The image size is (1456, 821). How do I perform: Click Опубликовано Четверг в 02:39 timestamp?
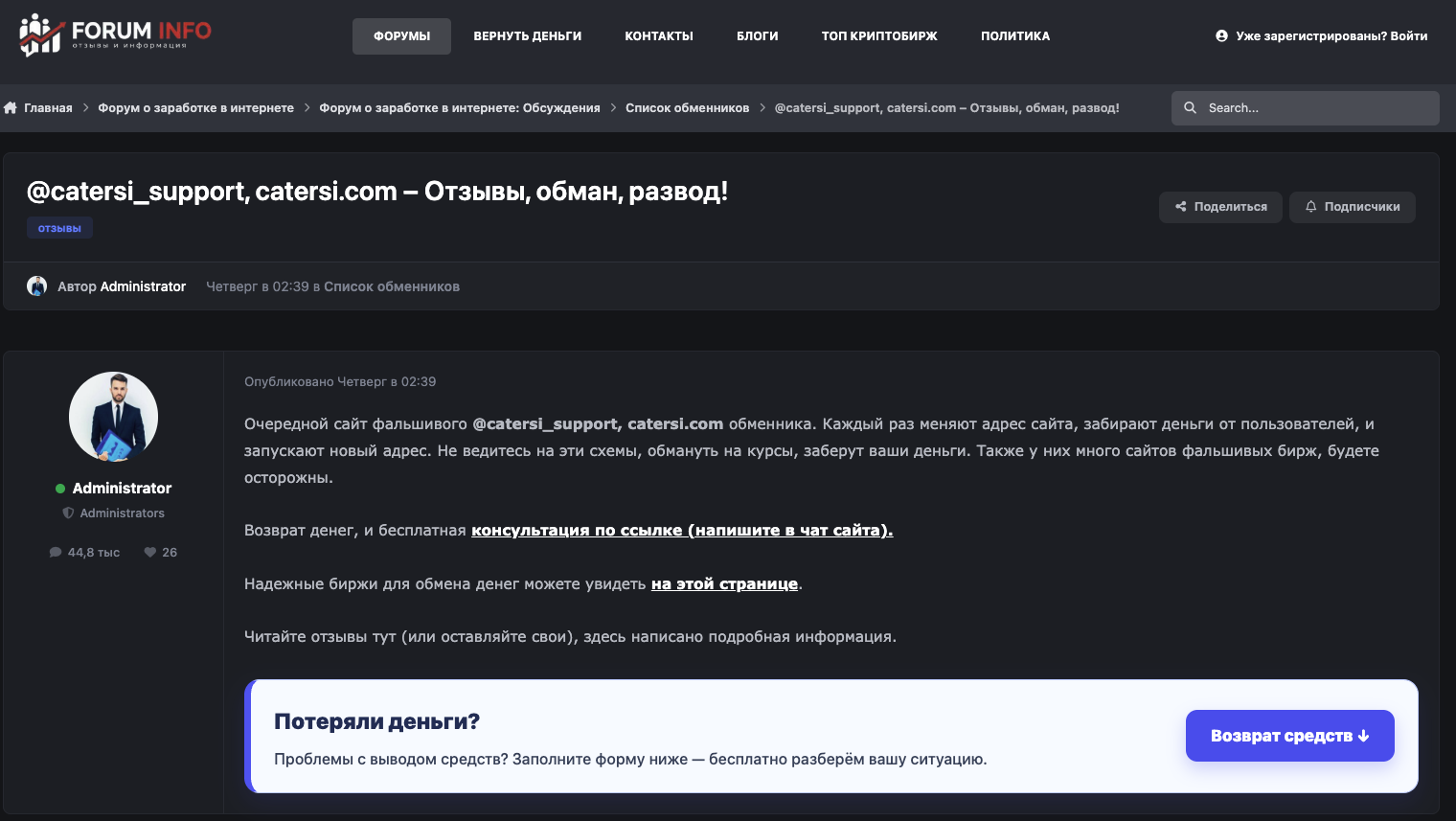[340, 381]
